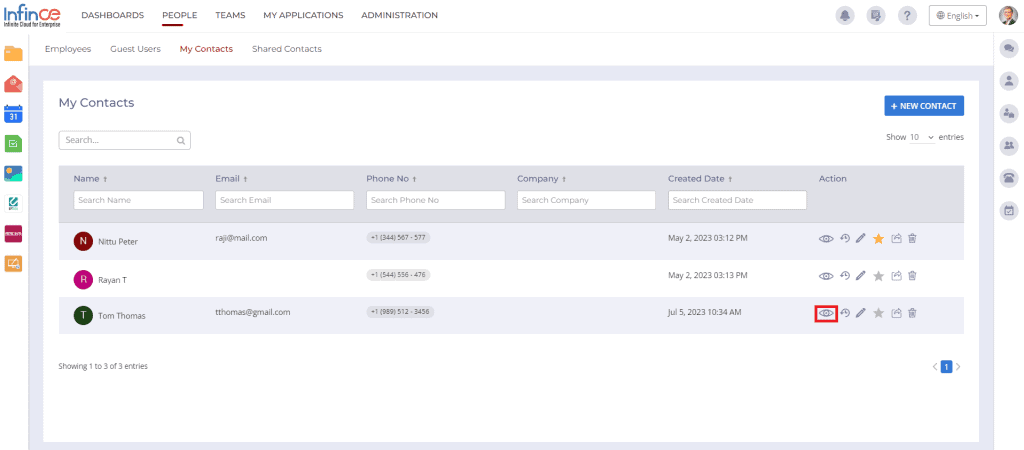Viewport: 1024px width, 450px height.
Task: Open the help question mark icon
Action: point(907,16)
